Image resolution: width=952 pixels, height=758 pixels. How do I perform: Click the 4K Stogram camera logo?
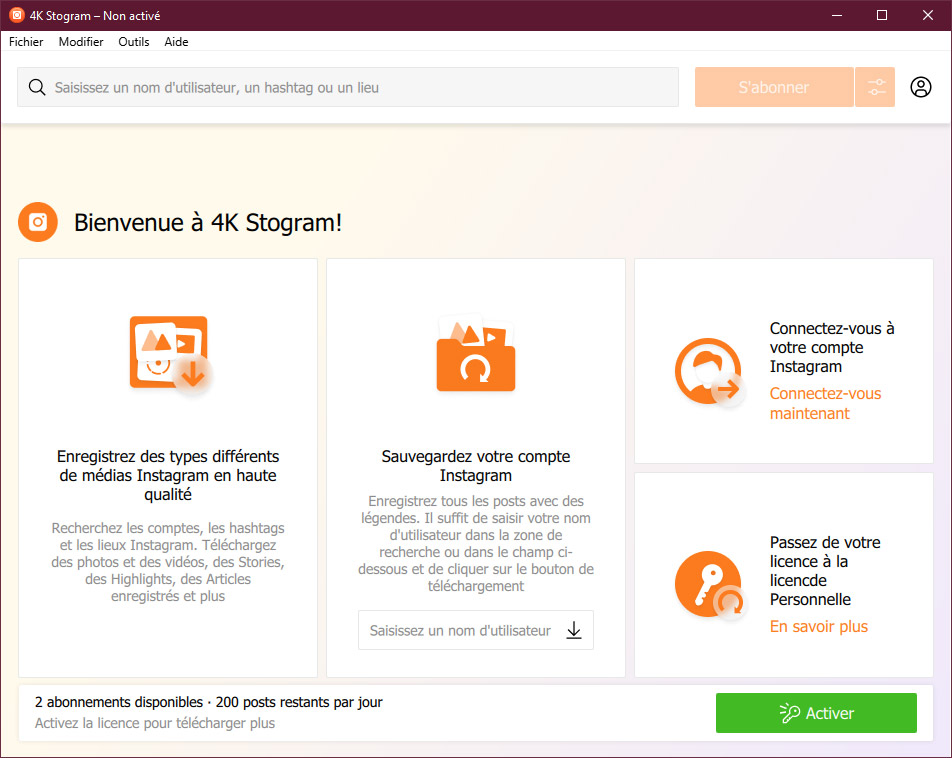pos(38,222)
